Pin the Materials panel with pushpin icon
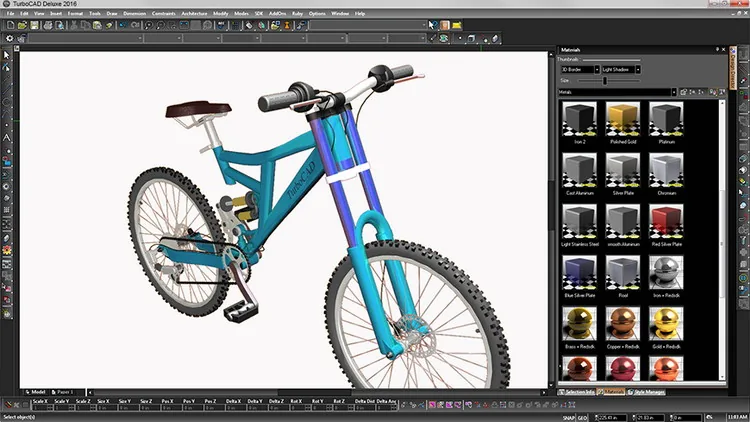This screenshot has width=750, height=422. (x=717, y=49)
